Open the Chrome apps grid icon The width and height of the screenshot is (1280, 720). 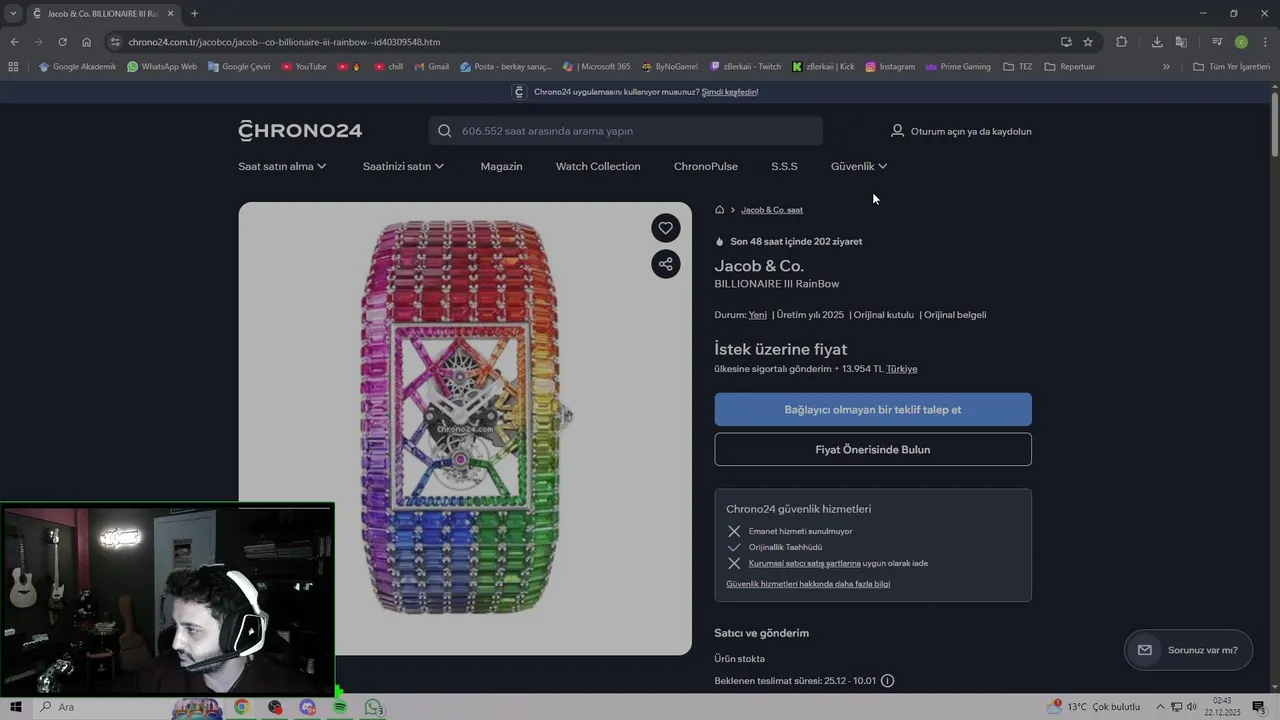tap(13, 67)
